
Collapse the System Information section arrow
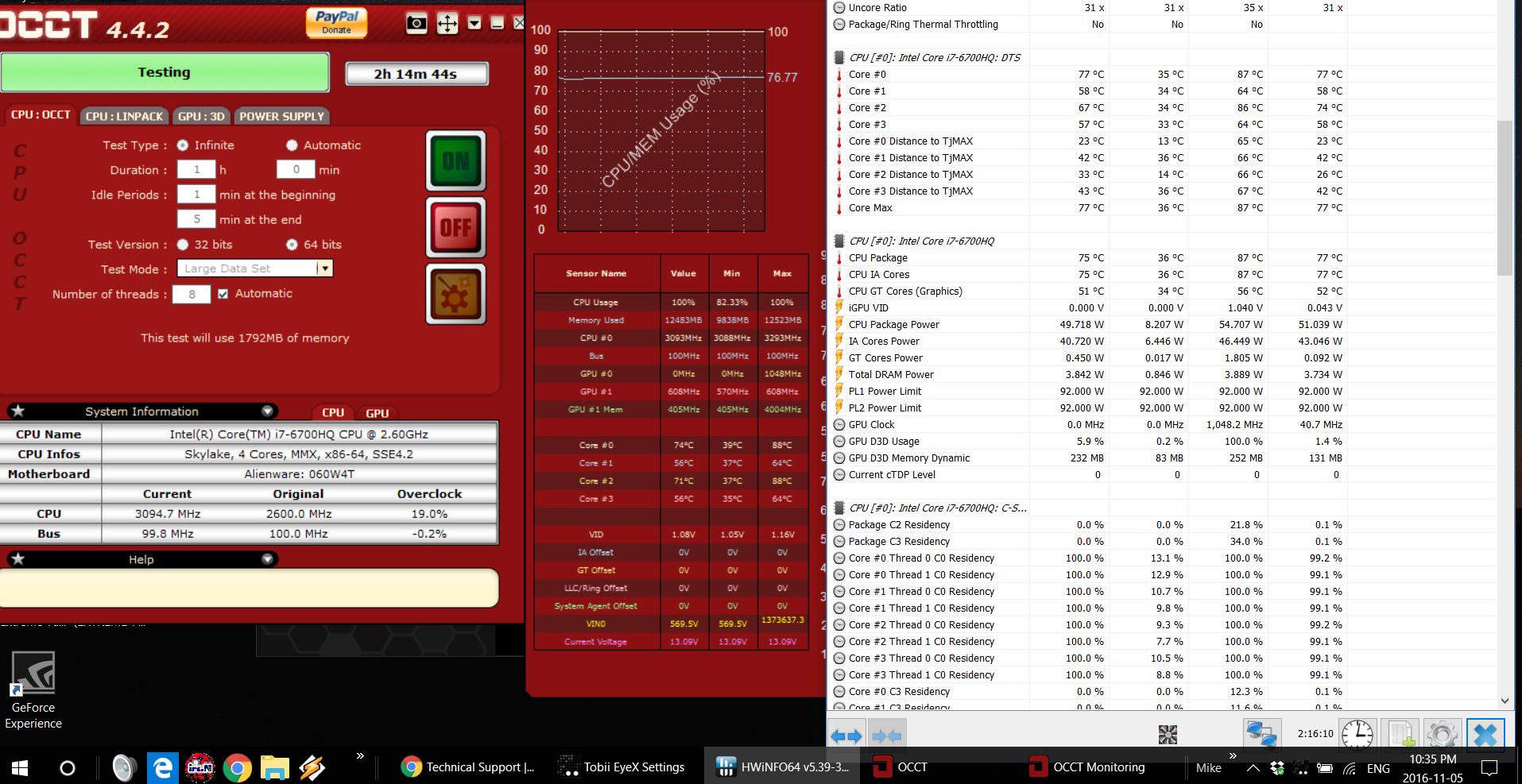point(268,411)
